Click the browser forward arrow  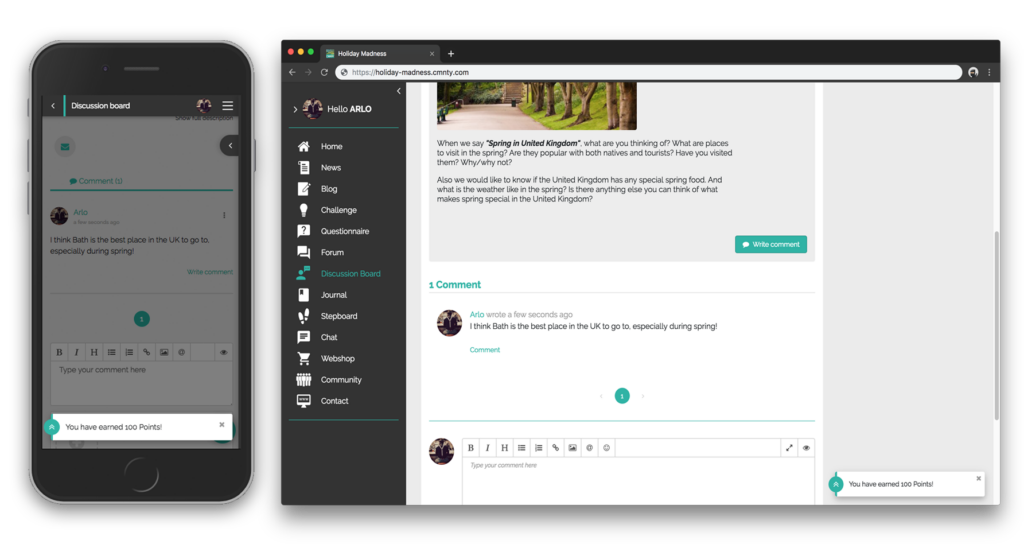308,72
